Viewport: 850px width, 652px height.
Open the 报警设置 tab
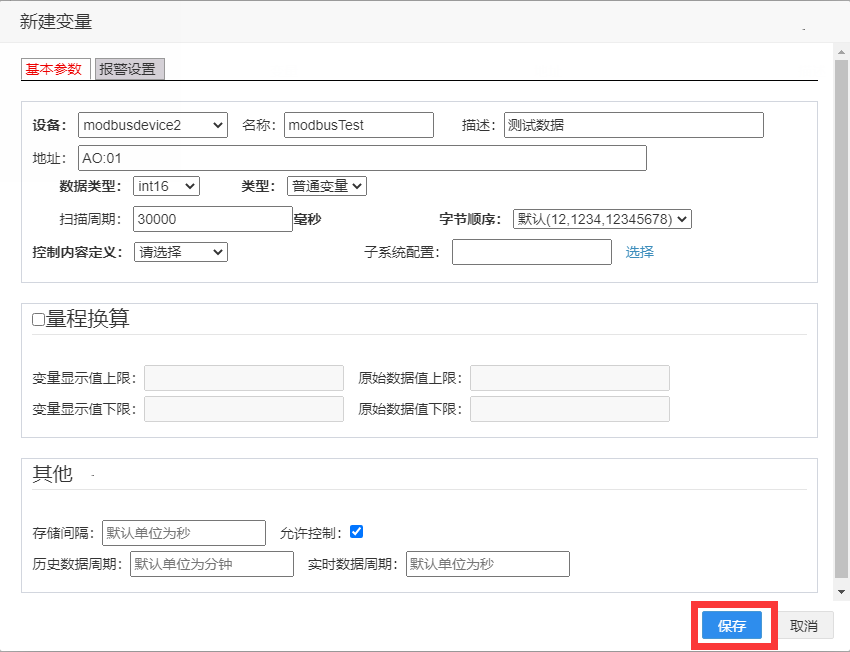tap(130, 69)
